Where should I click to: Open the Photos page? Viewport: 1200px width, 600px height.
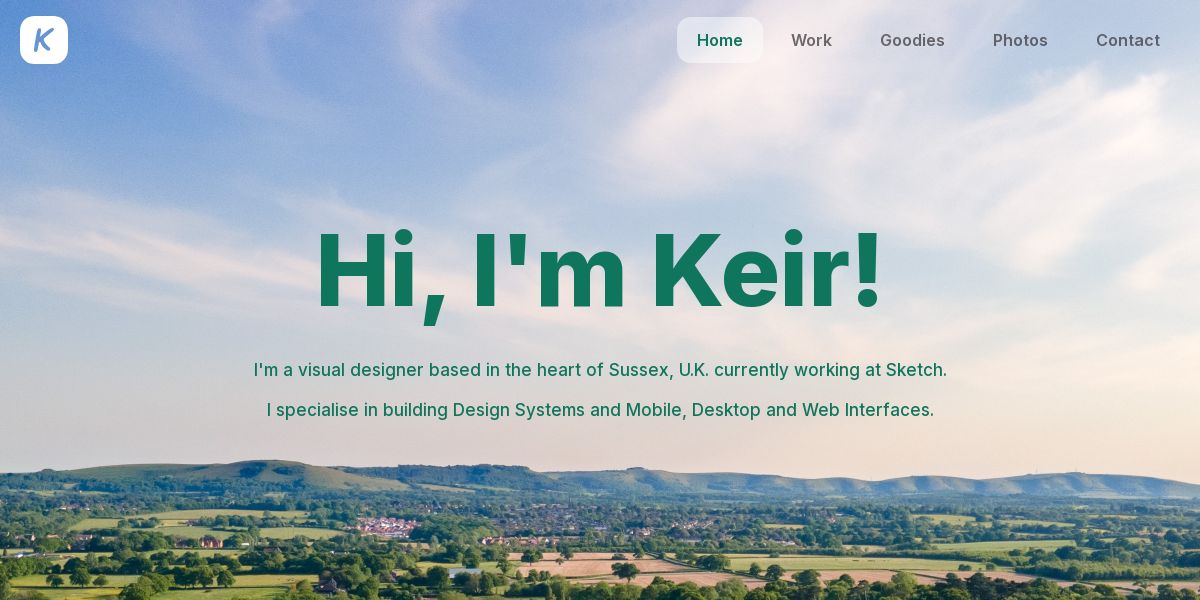1020,40
